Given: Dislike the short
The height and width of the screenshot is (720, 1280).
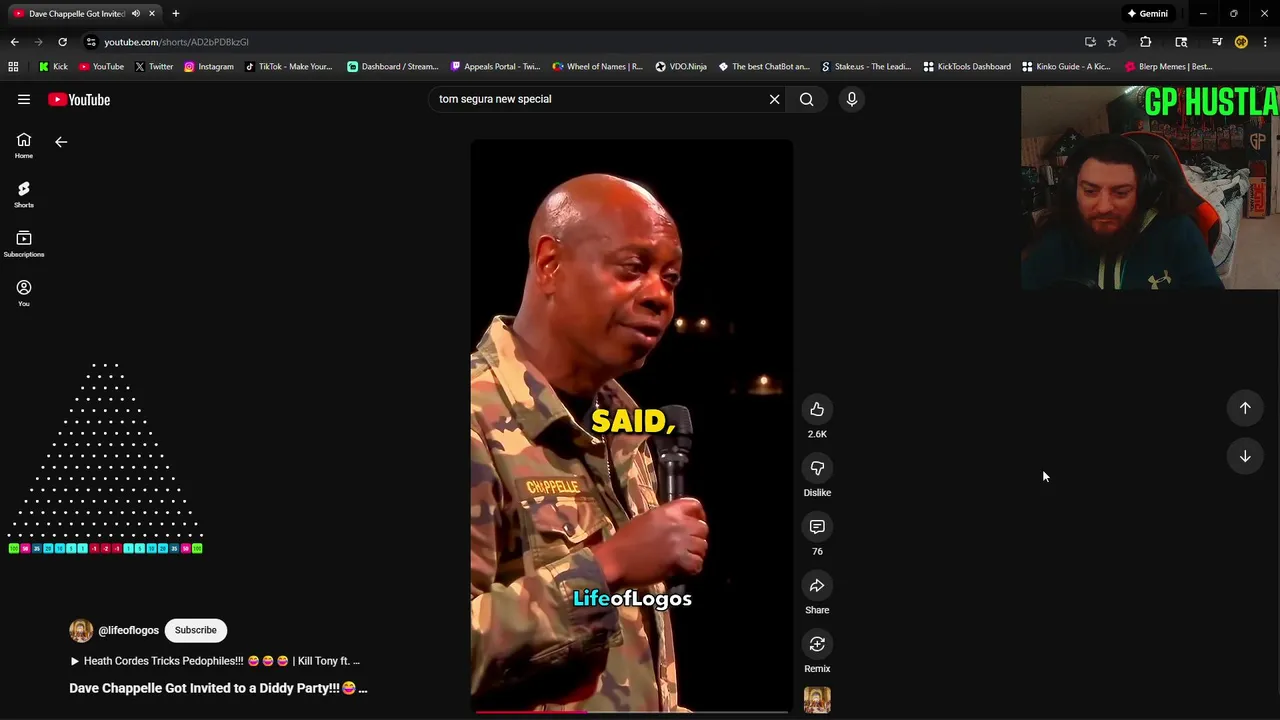Looking at the screenshot, I should pos(817,468).
